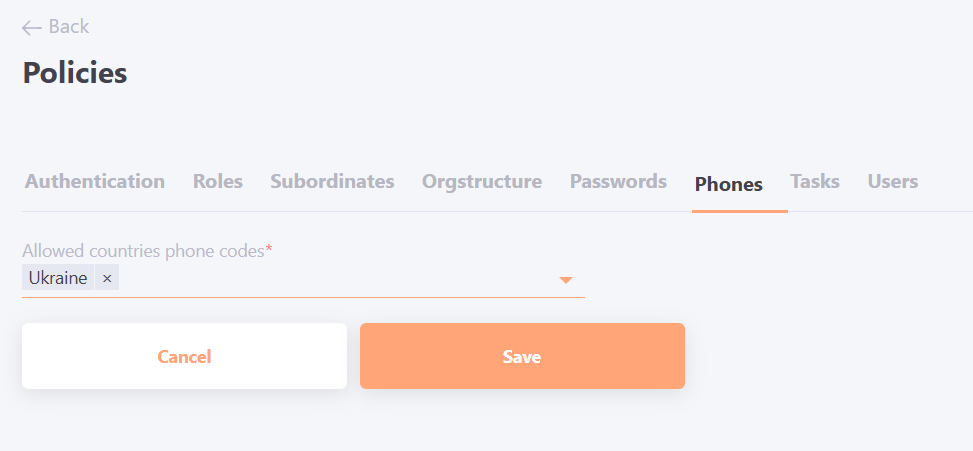Select the Ukraine country chip
Screen dimensions: 973x451
[x=58, y=279]
